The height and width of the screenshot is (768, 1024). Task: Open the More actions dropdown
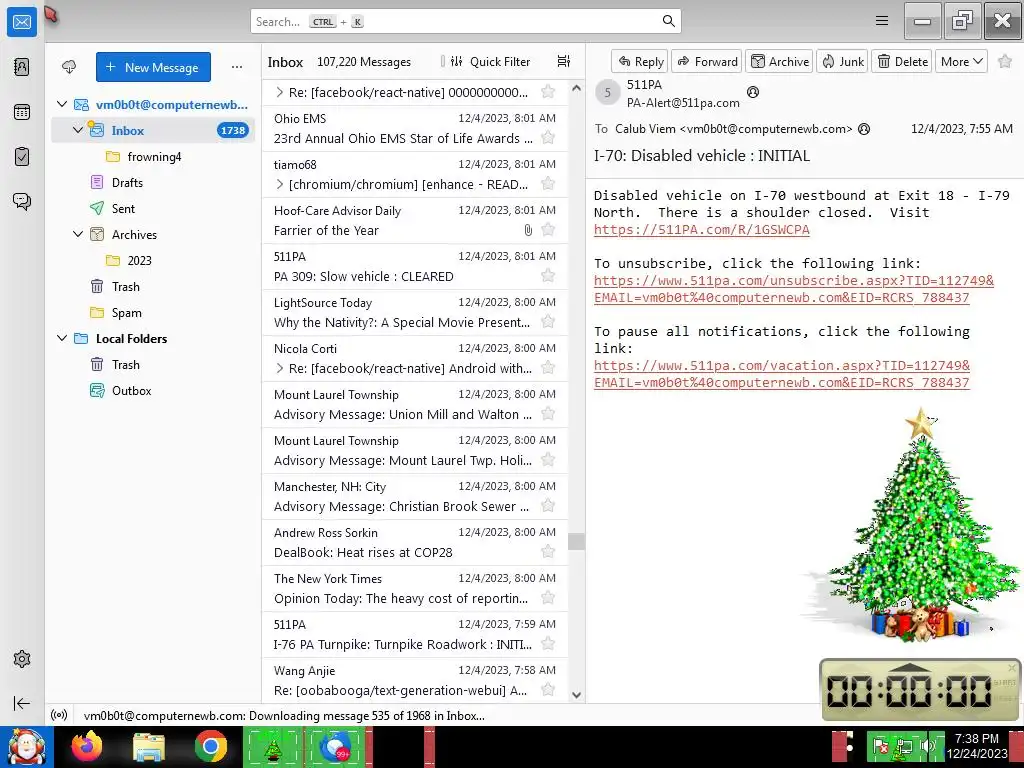961,61
